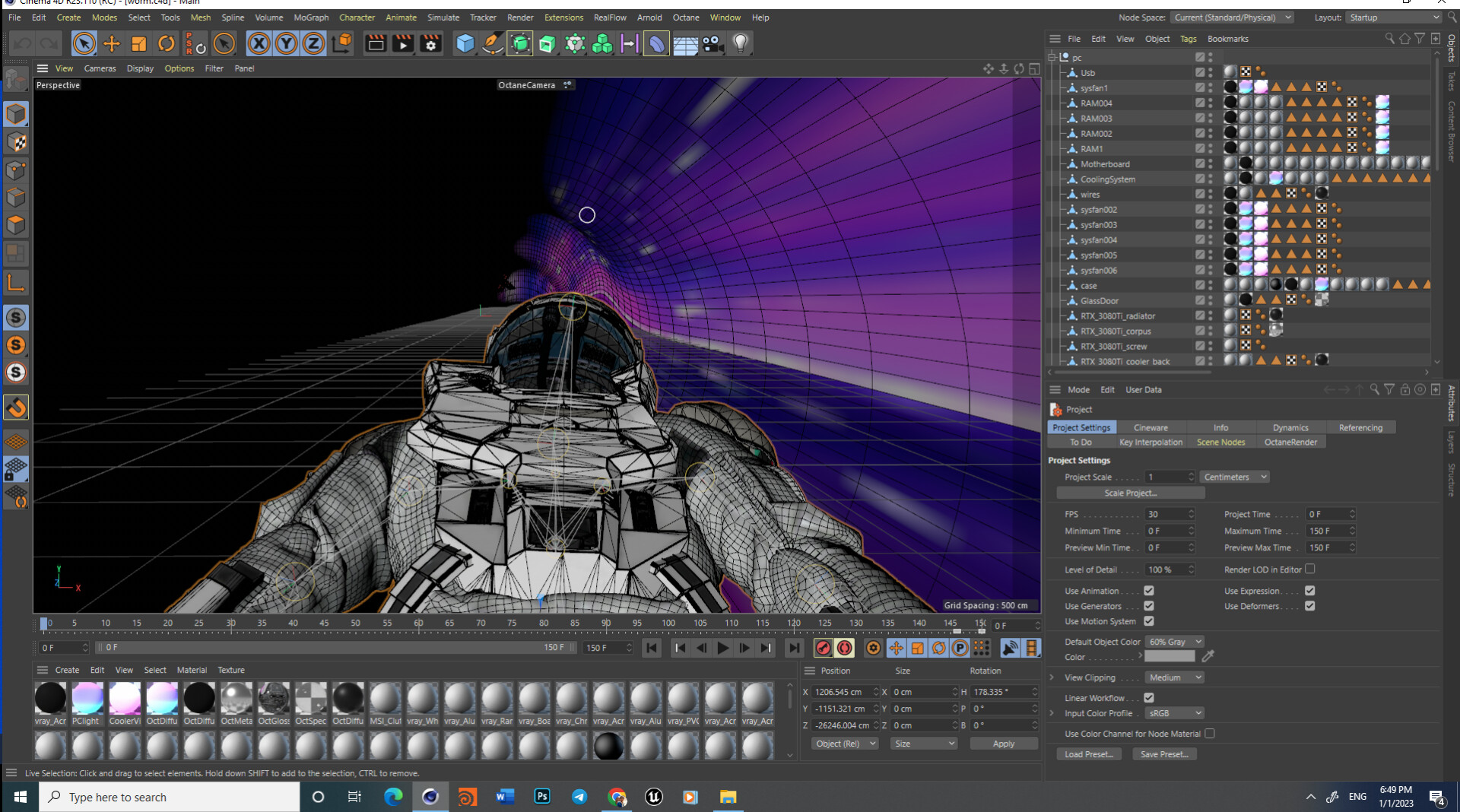This screenshot has height=812, width=1460.
Task: Enable Render LOD in Editor checkbox
Action: point(1309,569)
